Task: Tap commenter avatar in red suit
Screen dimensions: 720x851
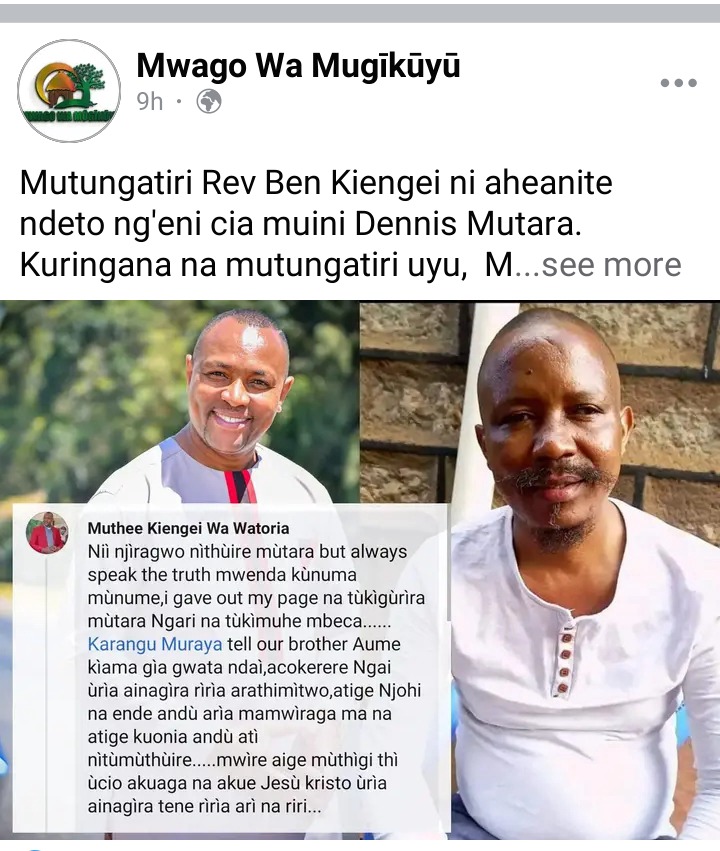Action: coord(48,533)
